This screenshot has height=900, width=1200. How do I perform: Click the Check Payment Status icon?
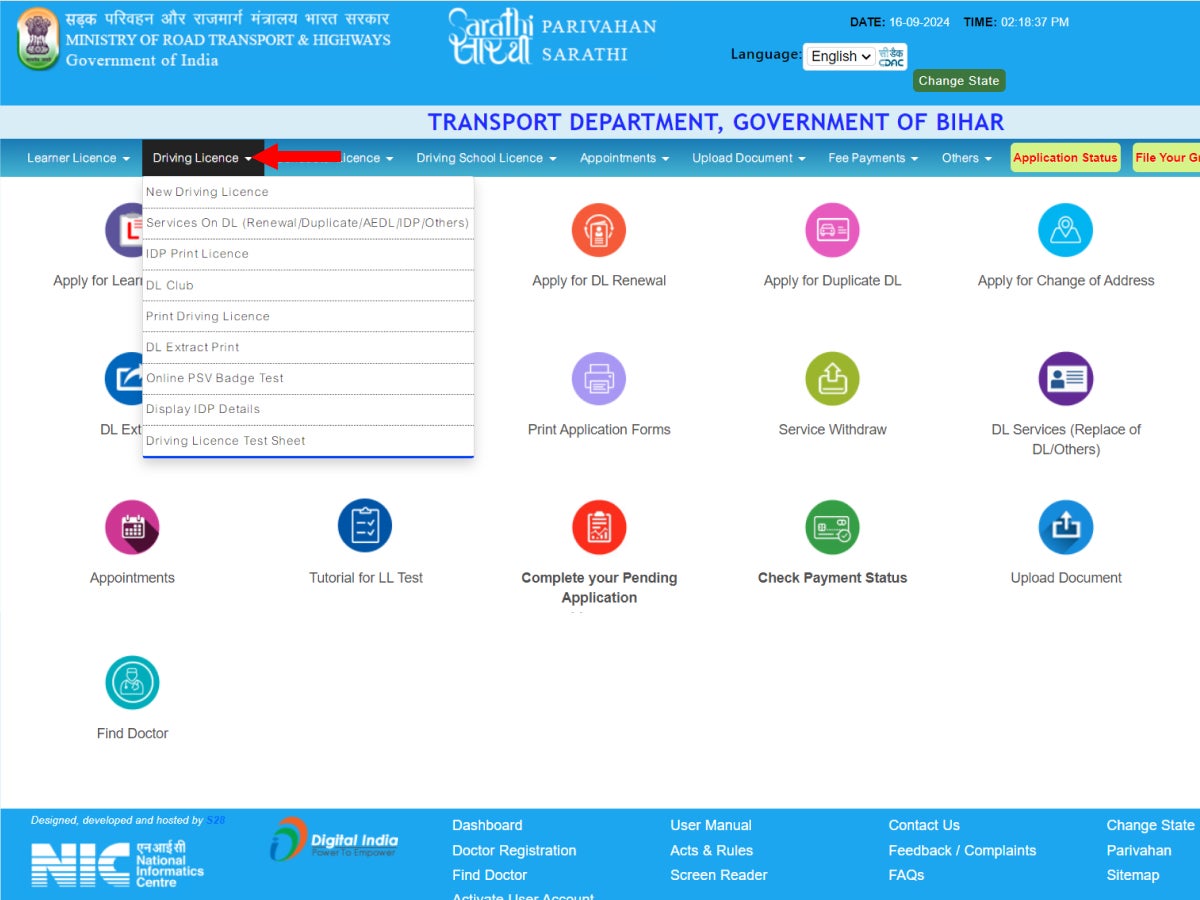click(x=832, y=527)
